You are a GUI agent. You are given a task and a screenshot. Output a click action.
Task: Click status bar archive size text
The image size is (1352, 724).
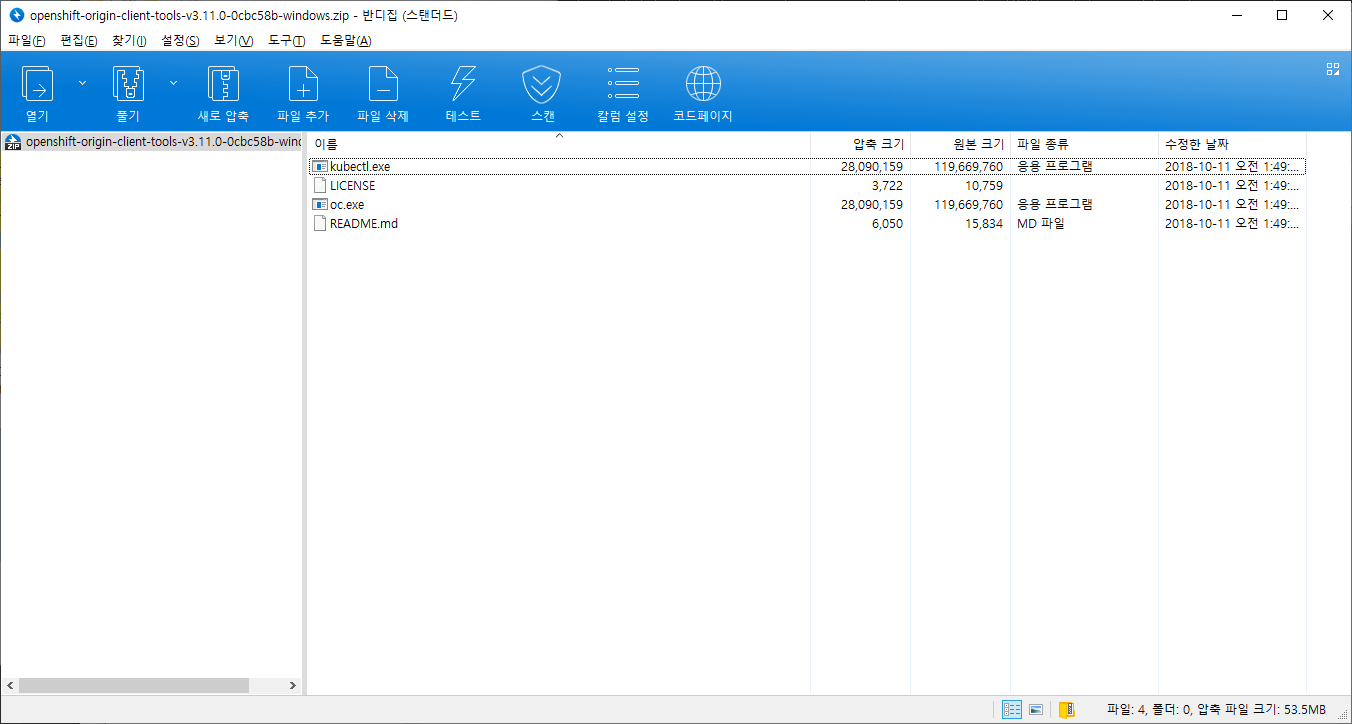pyautogui.click(x=1216, y=710)
